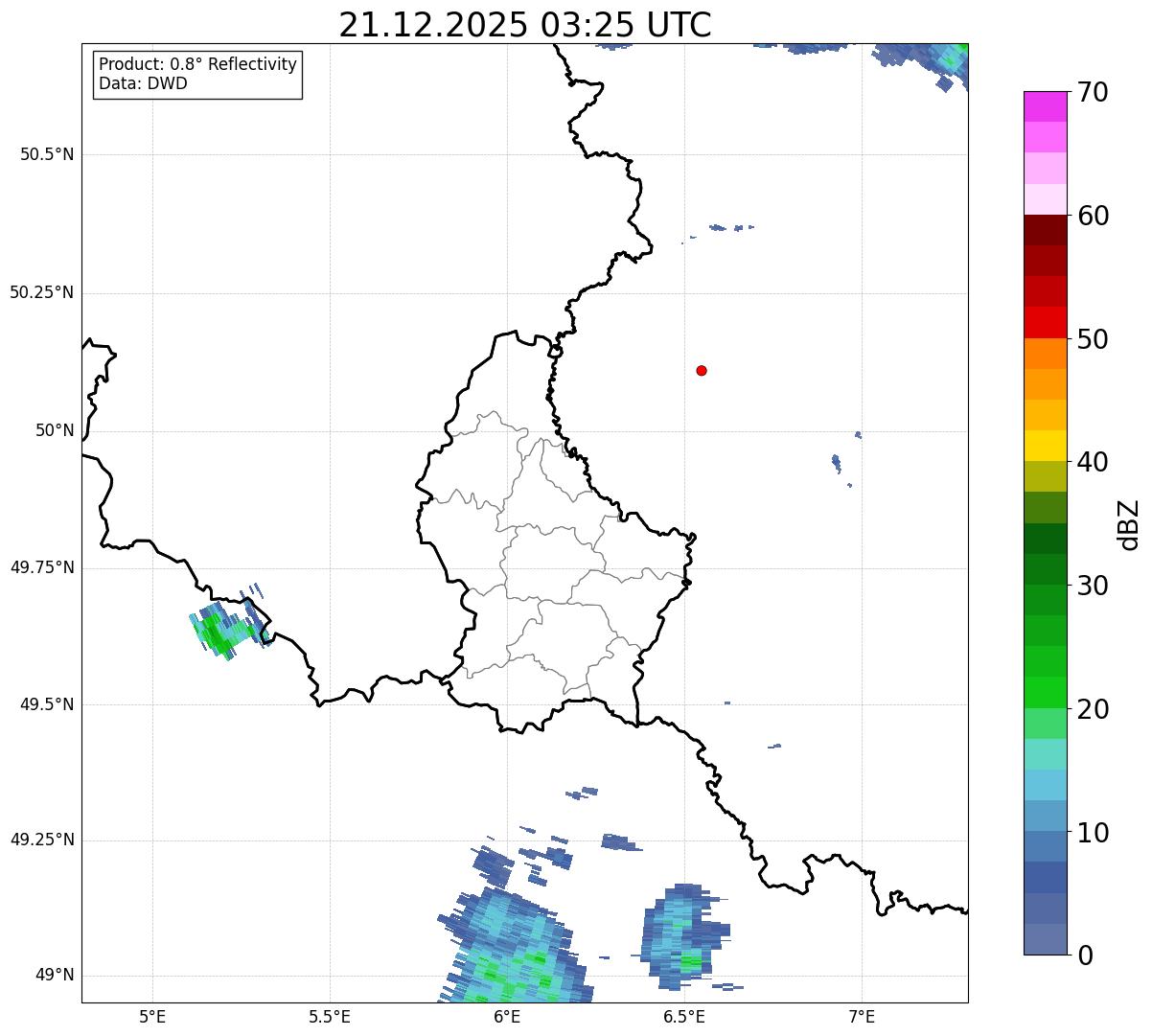This screenshot has height=1036, width=1152.
Task: Click the 'Data: DWD' label
Action: (143, 83)
